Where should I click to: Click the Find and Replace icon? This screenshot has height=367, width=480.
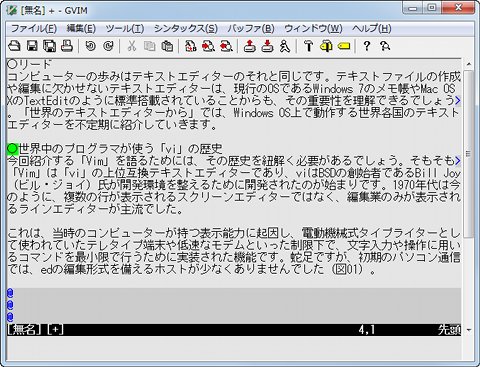pyautogui.click(x=191, y=46)
